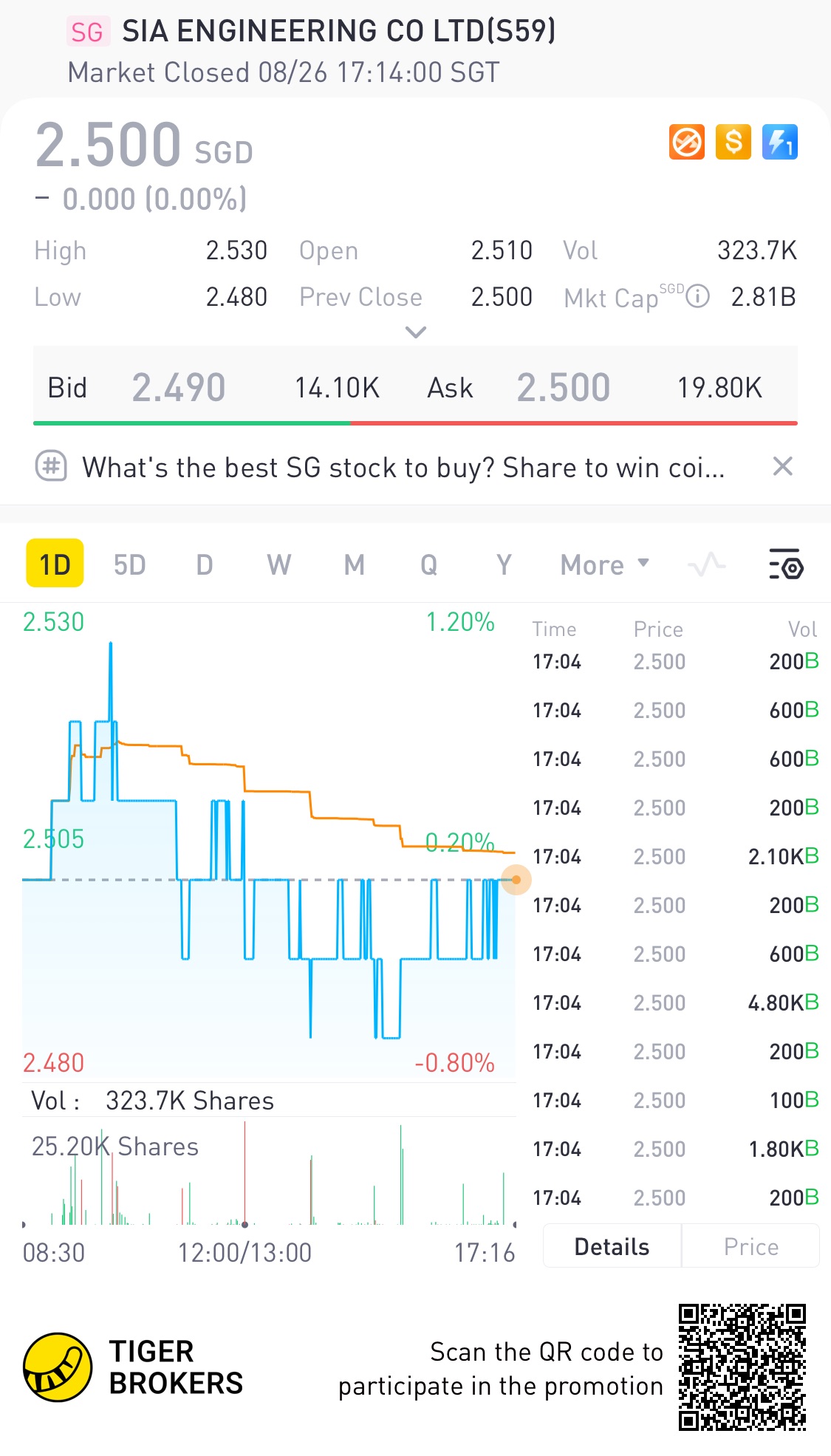This screenshot has width=831, height=1456.
Task: Switch to the 5D chart tab
Action: pyautogui.click(x=129, y=565)
